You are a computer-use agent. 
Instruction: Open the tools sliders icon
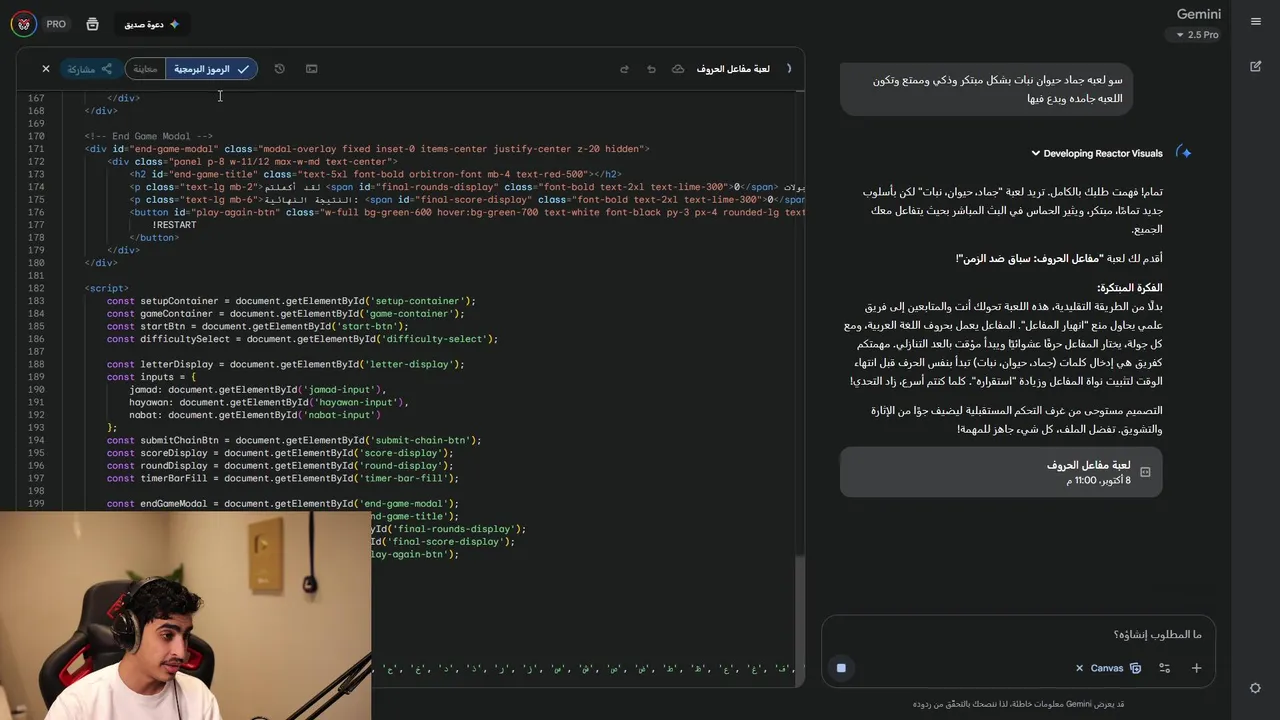(x=1165, y=668)
